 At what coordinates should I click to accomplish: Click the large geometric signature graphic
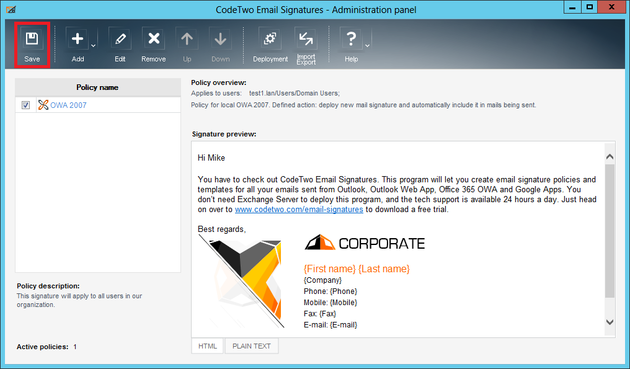[241, 281]
